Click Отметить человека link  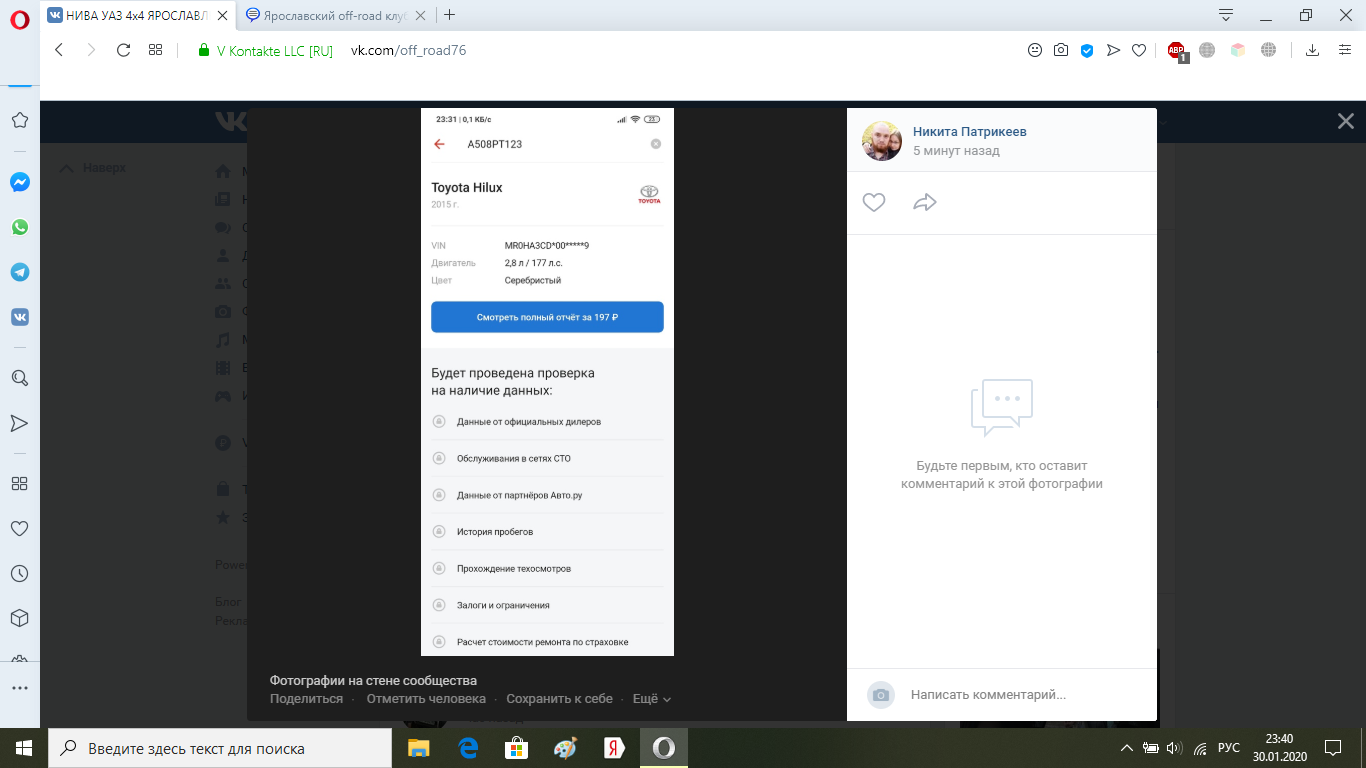tap(426, 699)
